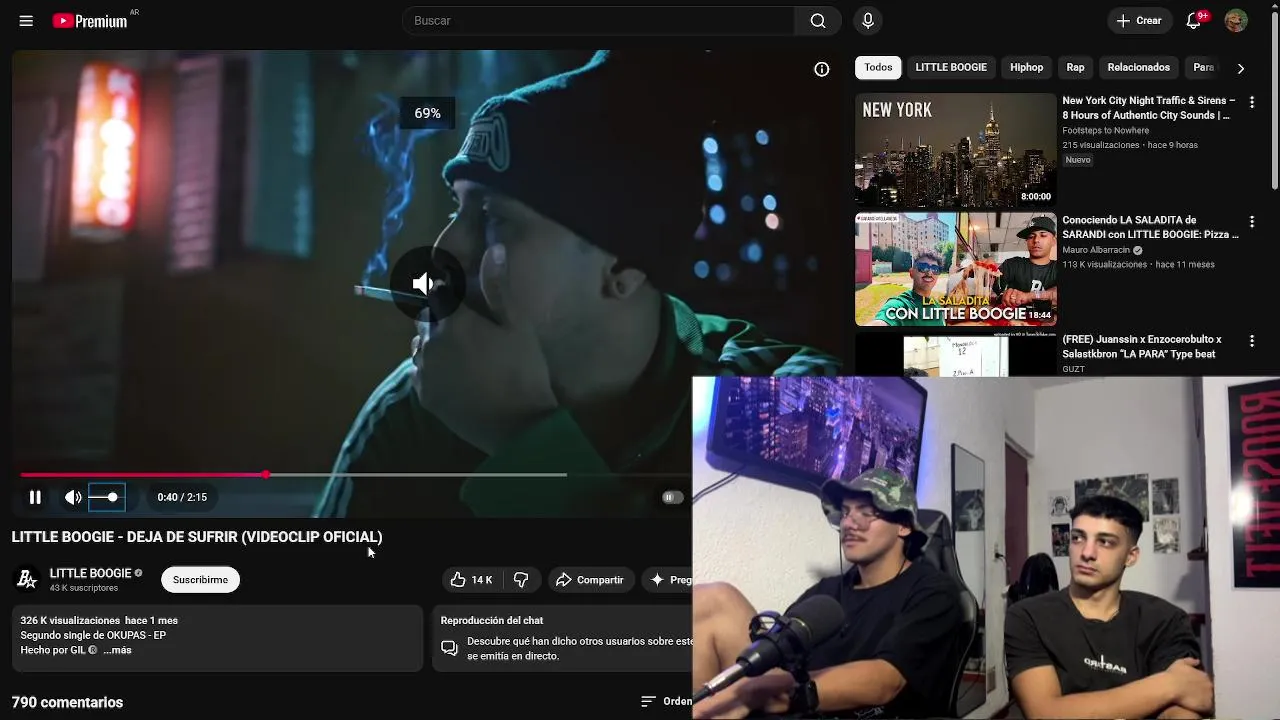Open the hamburger guide menu
This screenshot has width=1280, height=720.
tap(26, 21)
